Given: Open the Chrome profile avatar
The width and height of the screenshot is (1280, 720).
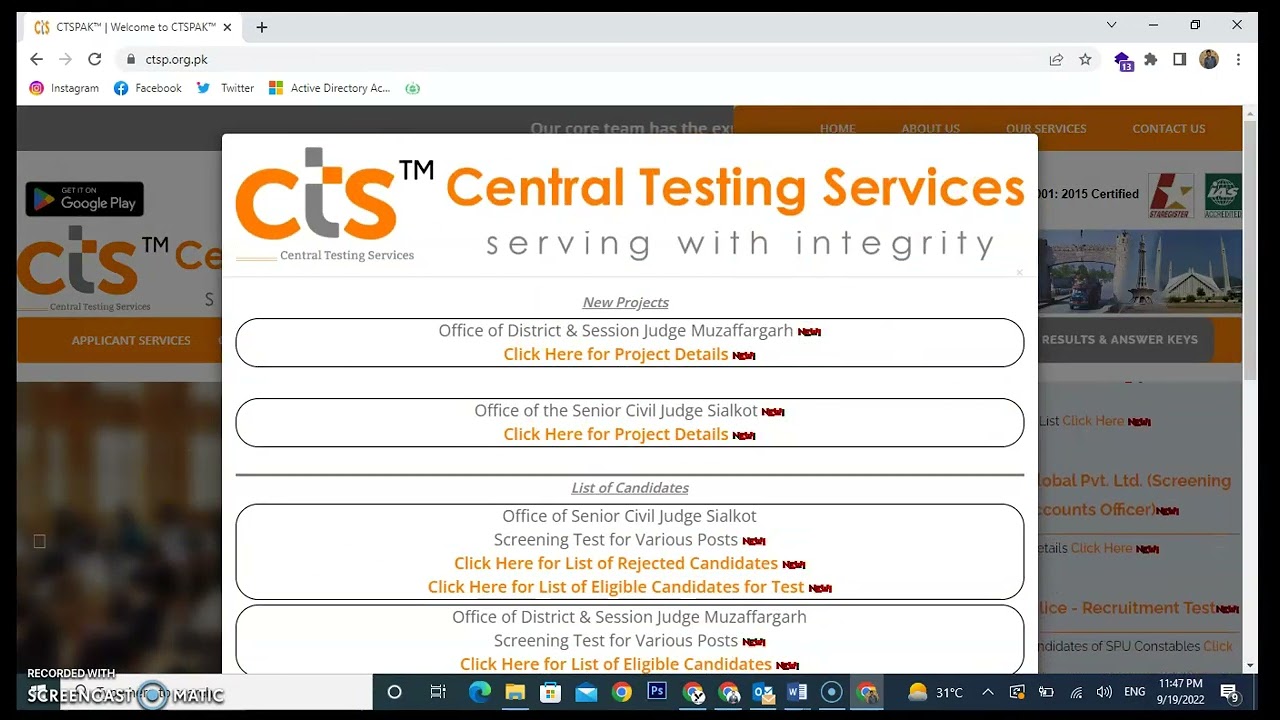Looking at the screenshot, I should [x=1209, y=59].
